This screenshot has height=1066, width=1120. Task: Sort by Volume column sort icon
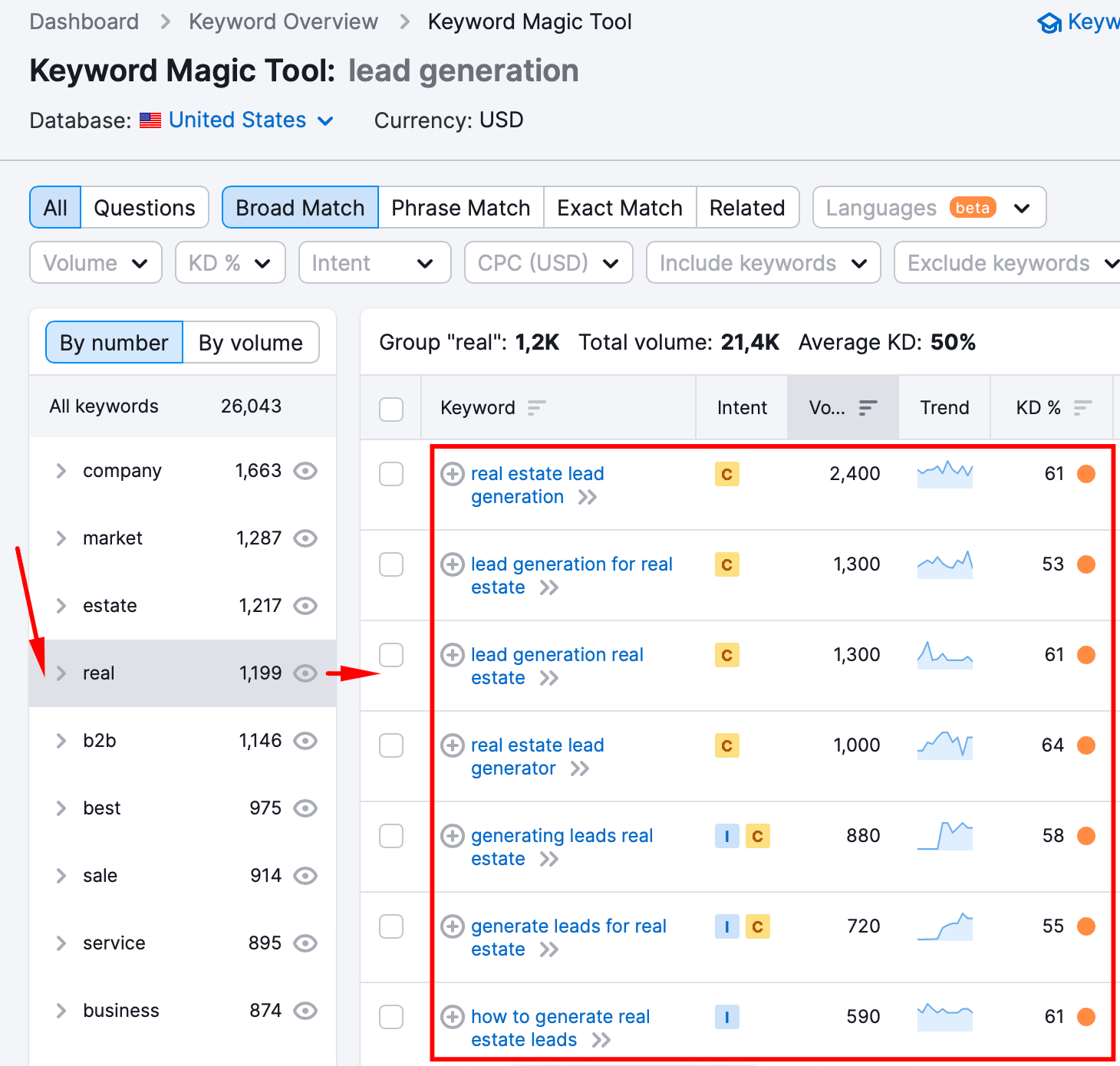click(x=868, y=408)
